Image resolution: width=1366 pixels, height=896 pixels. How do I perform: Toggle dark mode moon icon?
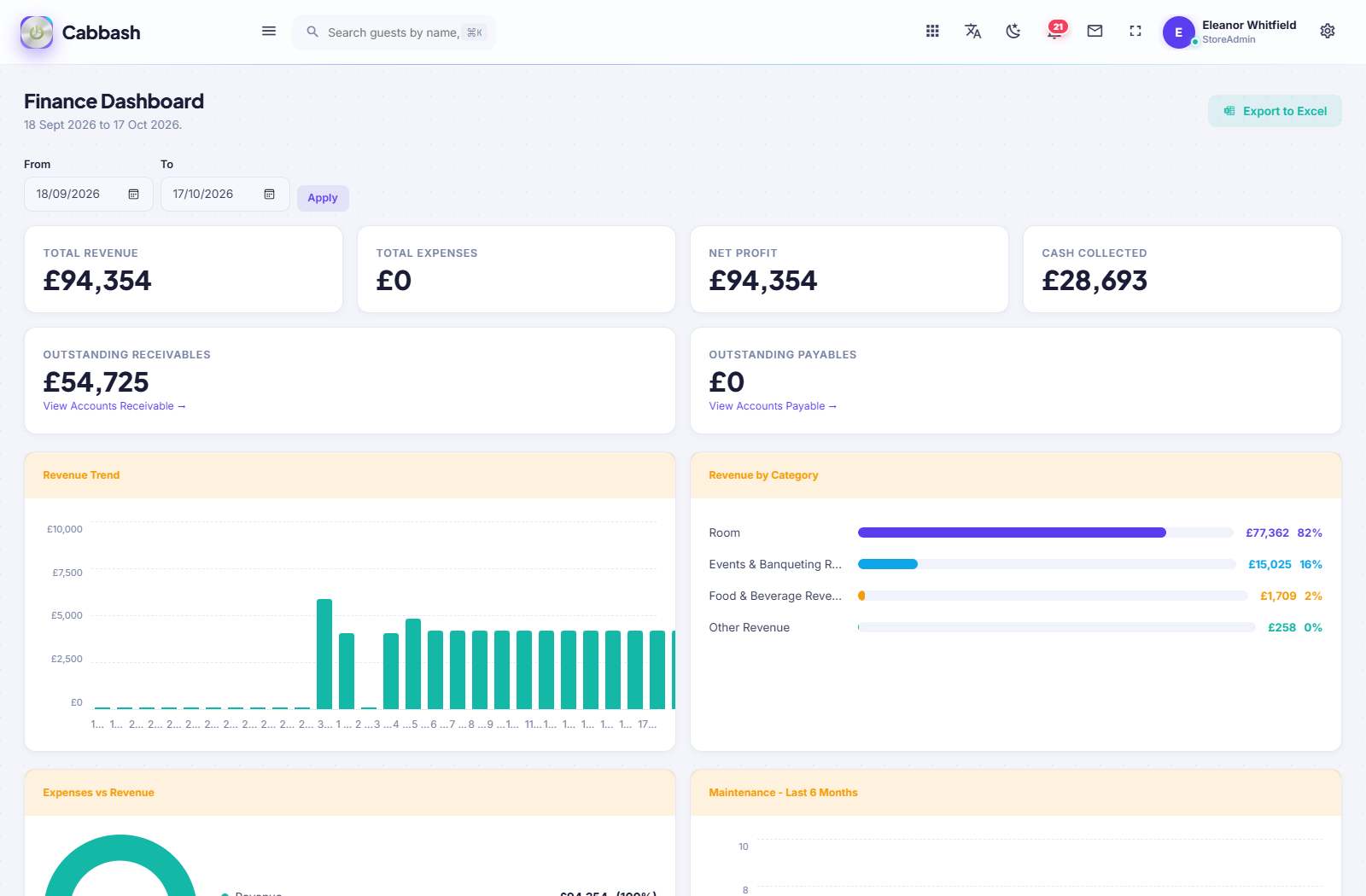coord(1013,32)
